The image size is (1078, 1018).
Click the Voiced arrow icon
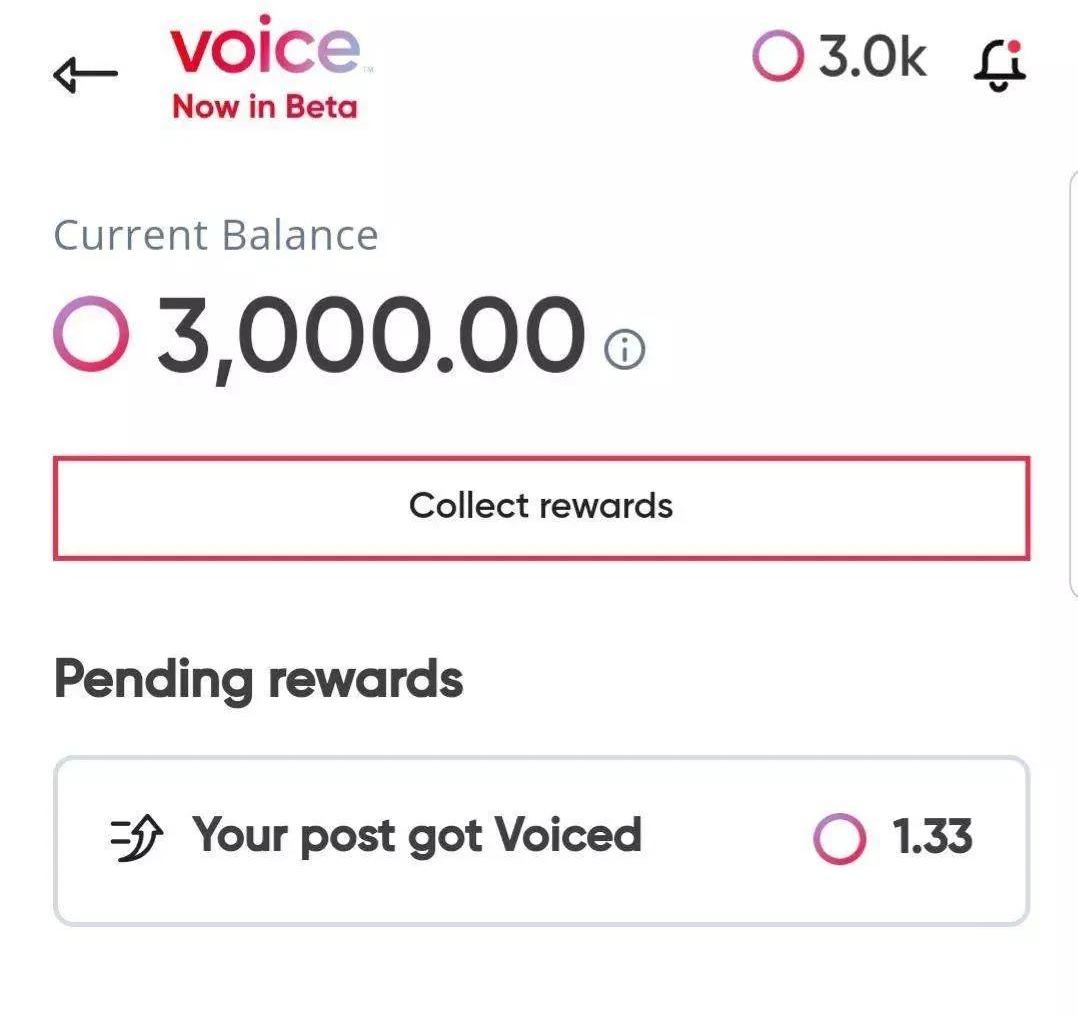tap(136, 836)
